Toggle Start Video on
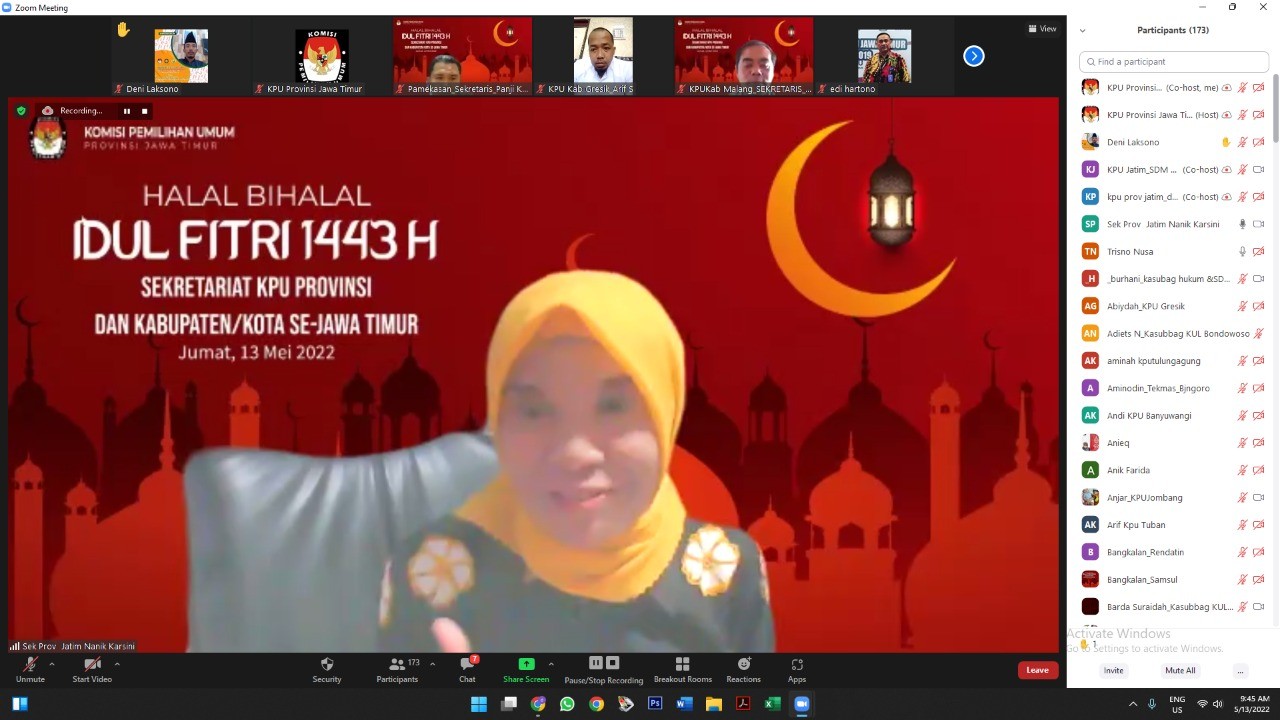Screen dimensions: 1280x720 (92, 669)
